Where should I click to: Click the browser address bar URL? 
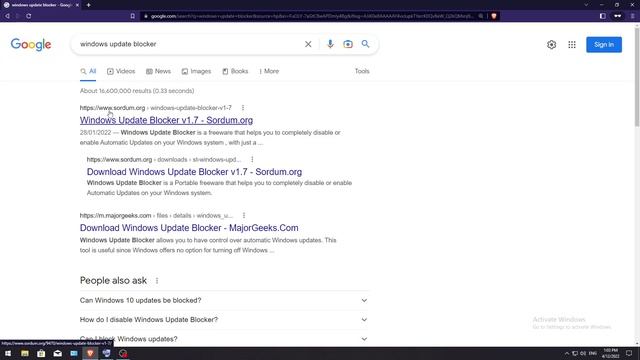pos(312,16)
